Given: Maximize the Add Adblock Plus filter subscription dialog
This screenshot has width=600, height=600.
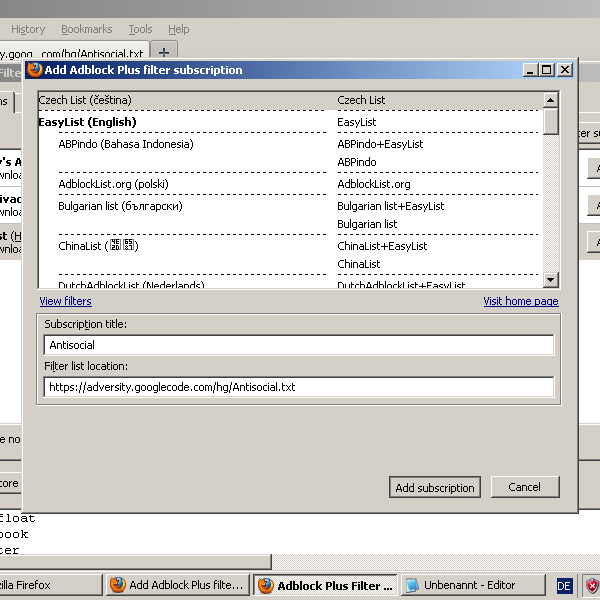Looking at the screenshot, I should click(547, 70).
